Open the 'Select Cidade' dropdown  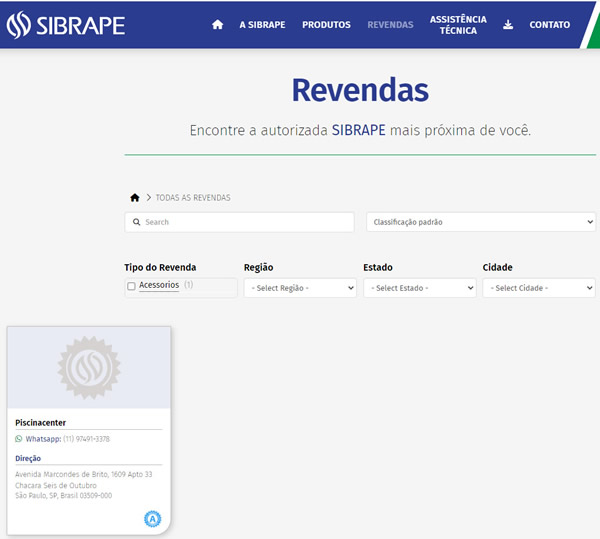(x=539, y=288)
